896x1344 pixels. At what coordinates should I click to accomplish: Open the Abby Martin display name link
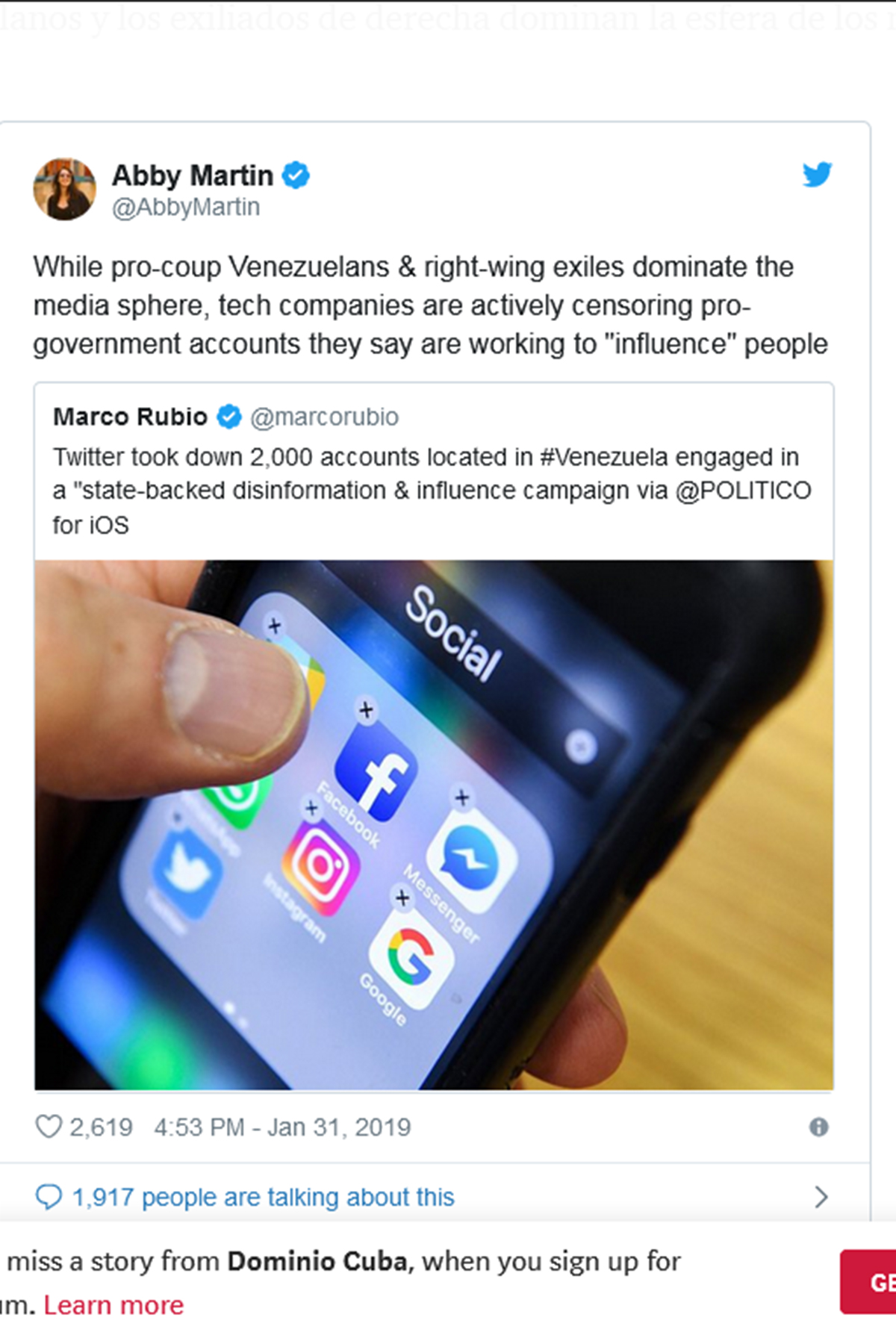coord(193,175)
